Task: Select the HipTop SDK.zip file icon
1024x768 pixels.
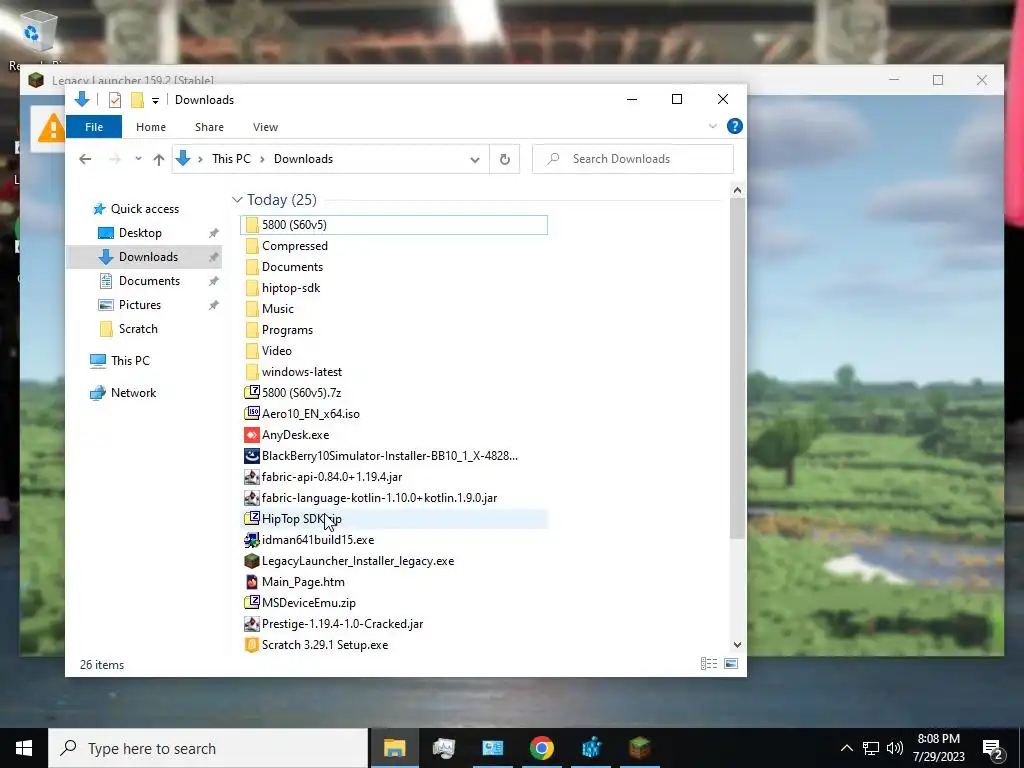Action: (251, 519)
